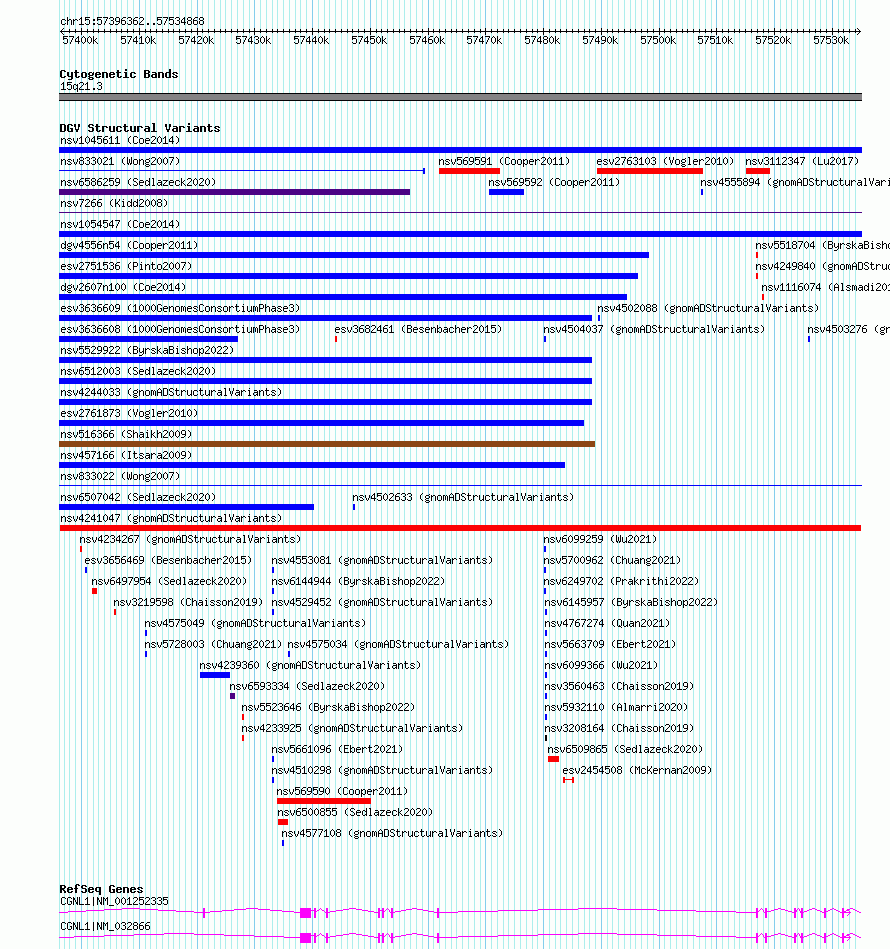
Task: Open nsv5523646 (ByrskaBishop2022) label
Action: coord(328,708)
